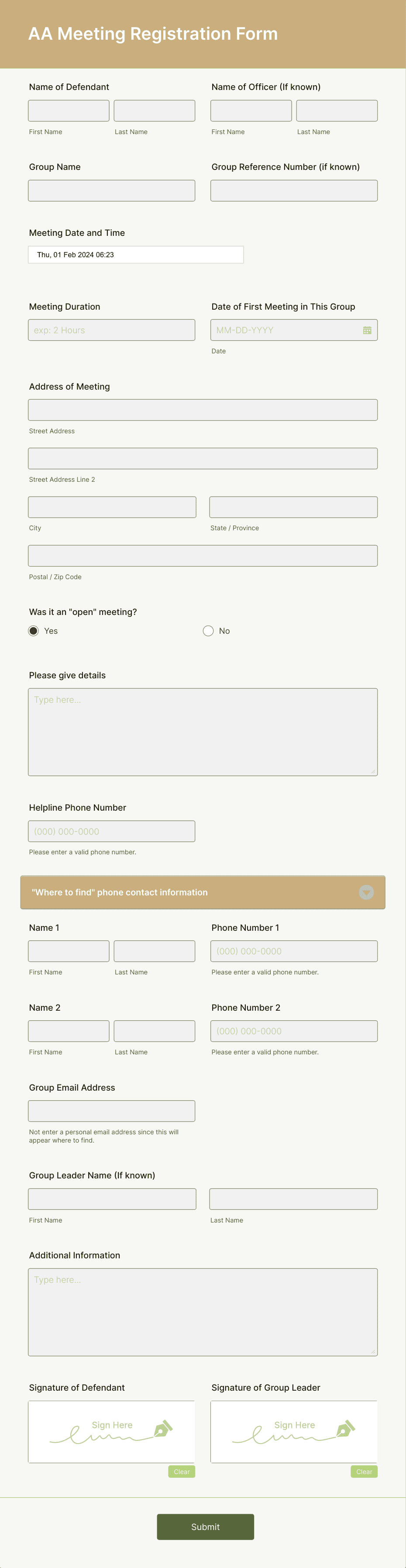Select Yes for open meeting question
This screenshot has width=406, height=1568.
pos(34,631)
